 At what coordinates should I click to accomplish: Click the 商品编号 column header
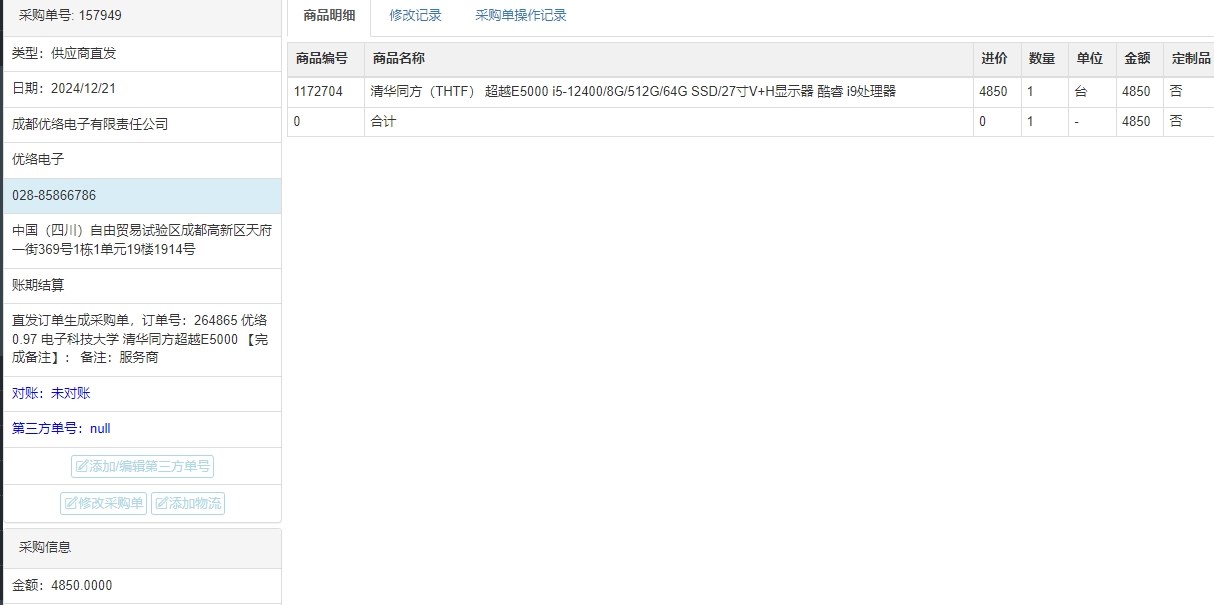(326, 59)
